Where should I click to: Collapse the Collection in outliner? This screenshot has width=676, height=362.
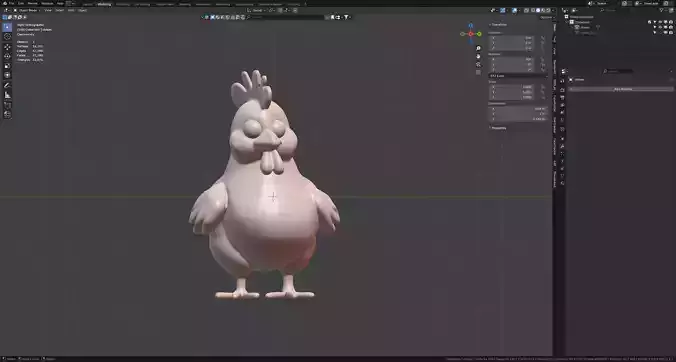pos(567,22)
